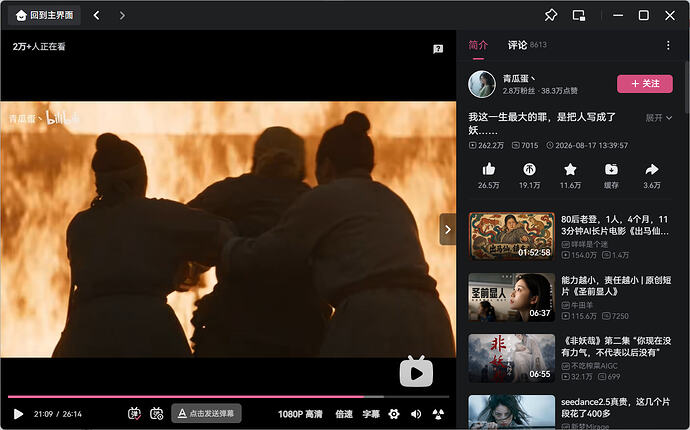The image size is (690, 430).
Task: Open player settings gear
Action: (x=394, y=414)
